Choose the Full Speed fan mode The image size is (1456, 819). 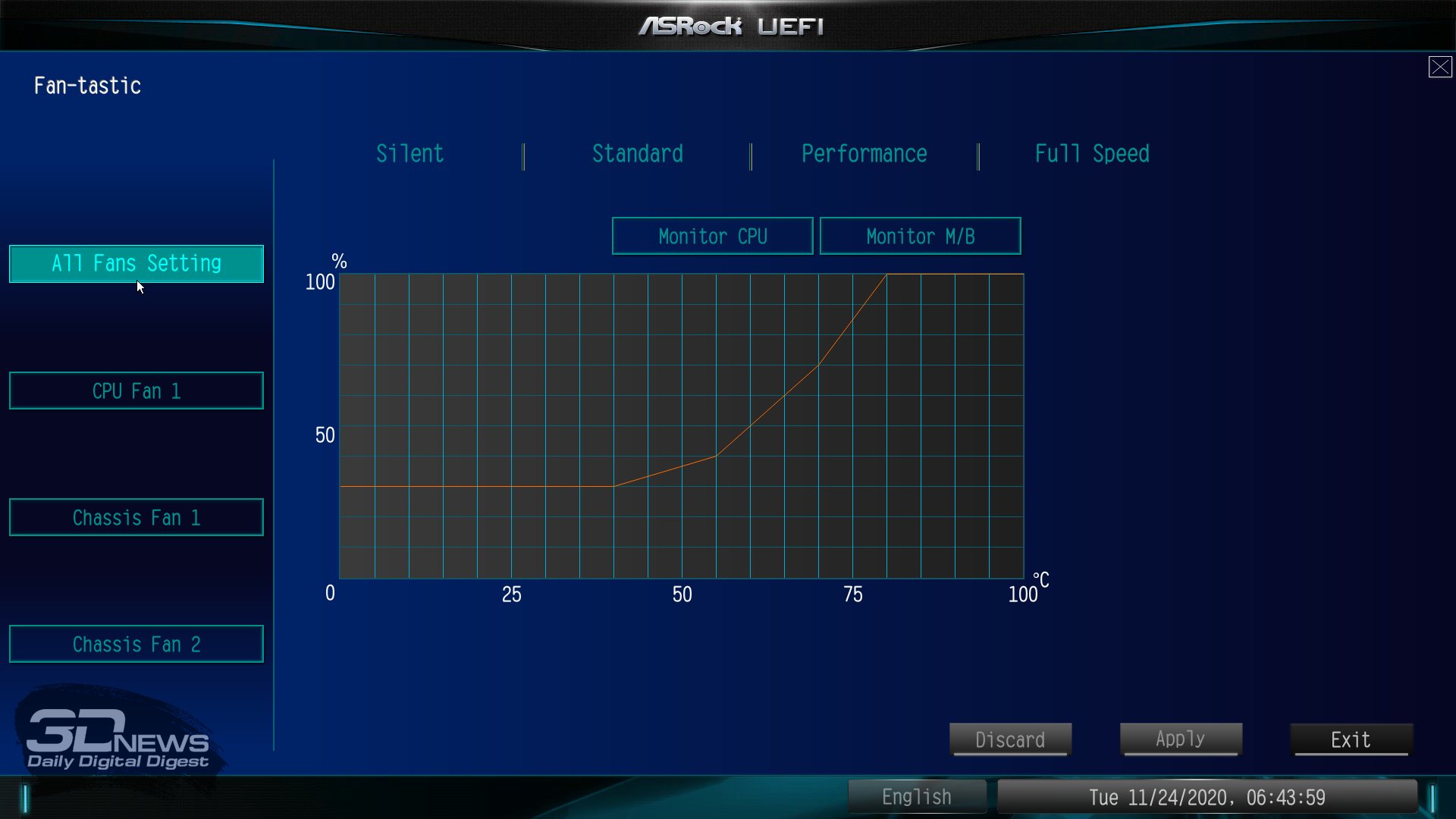1092,154
